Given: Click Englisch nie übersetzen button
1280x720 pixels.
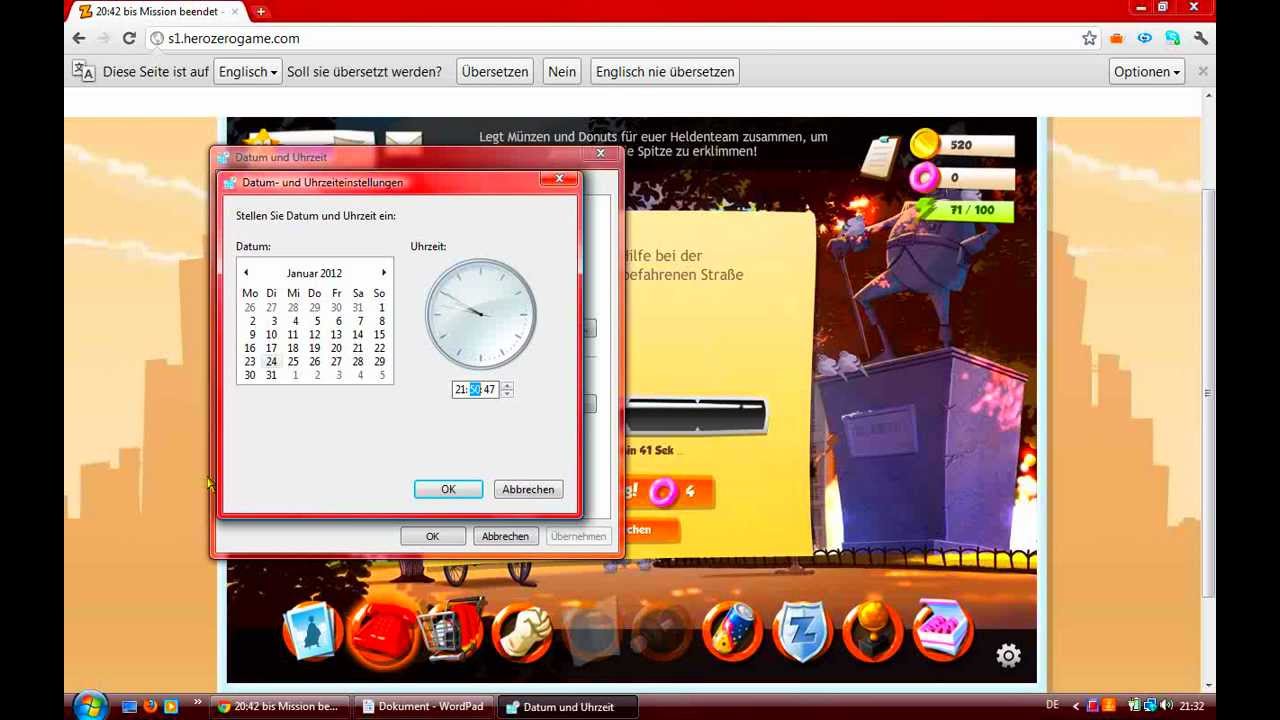Looking at the screenshot, I should tap(665, 72).
